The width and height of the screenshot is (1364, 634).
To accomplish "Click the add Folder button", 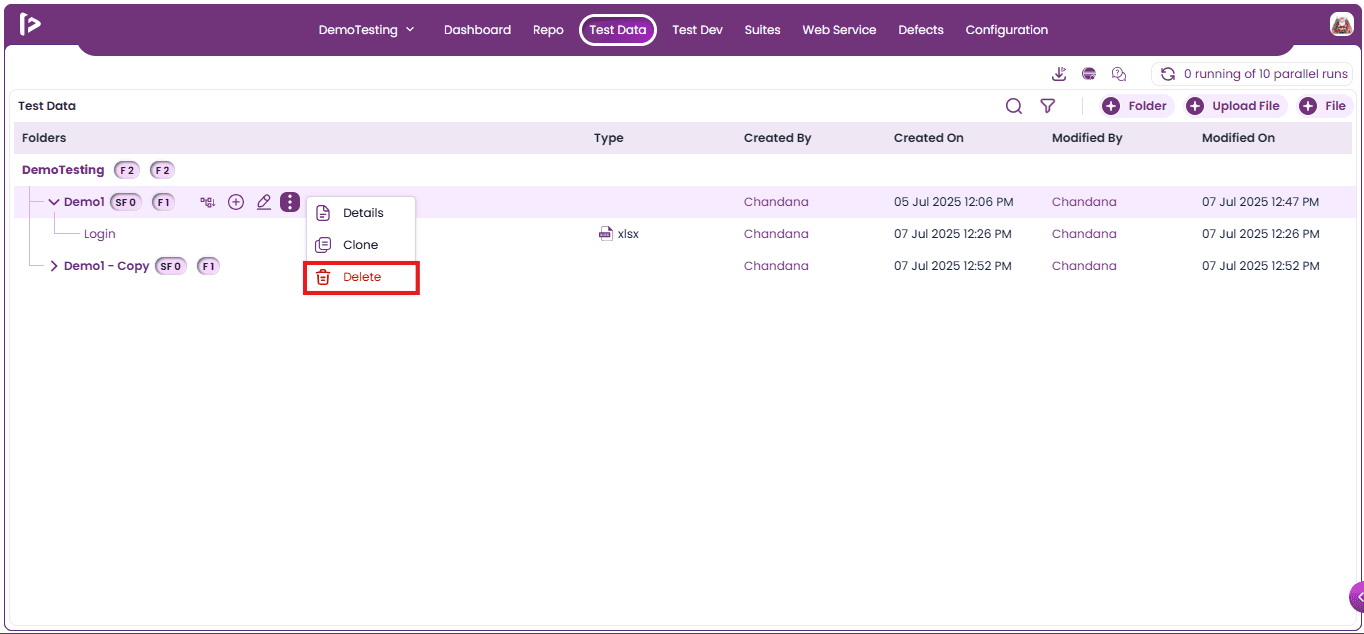I will click(1135, 106).
